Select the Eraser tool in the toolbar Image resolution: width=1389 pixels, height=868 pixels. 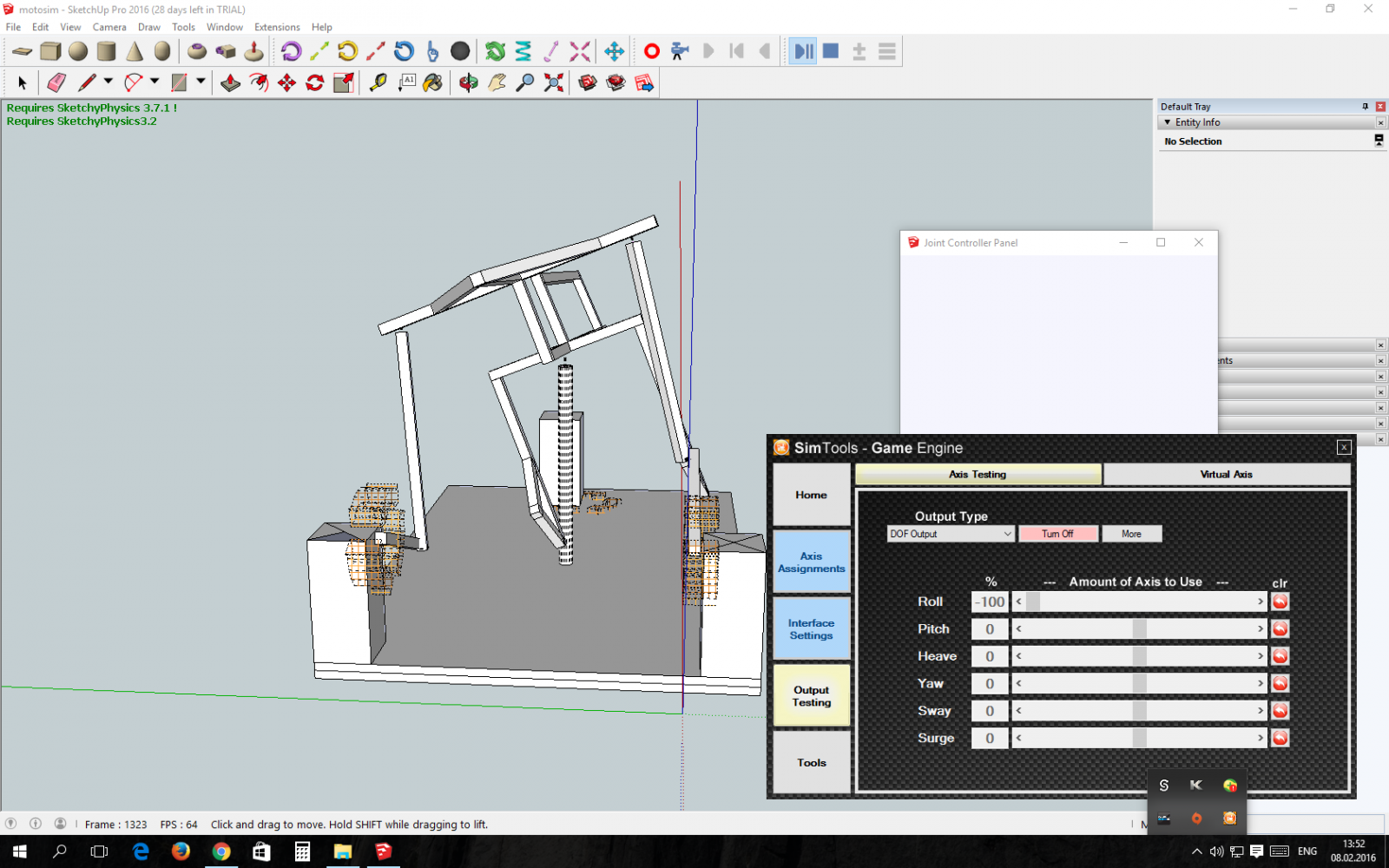56,82
